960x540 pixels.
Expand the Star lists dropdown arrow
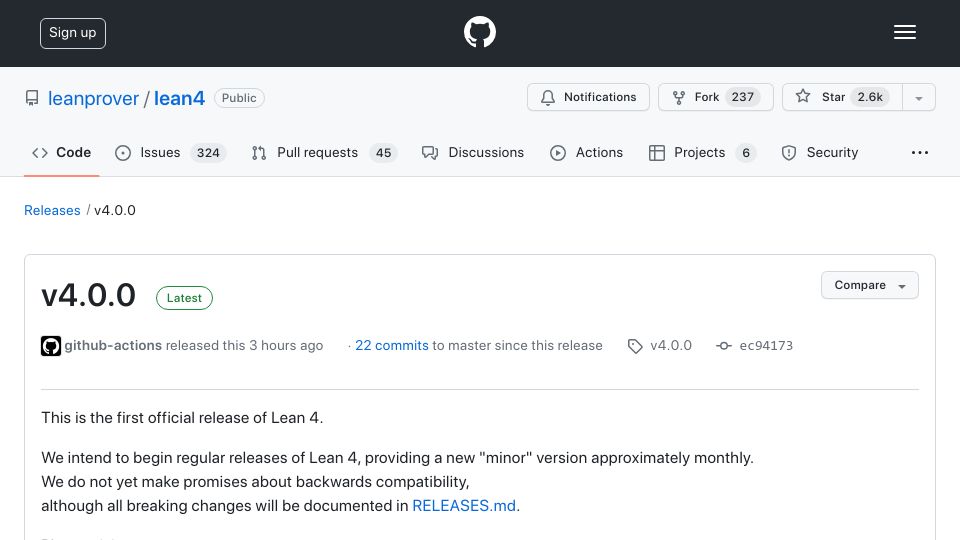pos(918,98)
